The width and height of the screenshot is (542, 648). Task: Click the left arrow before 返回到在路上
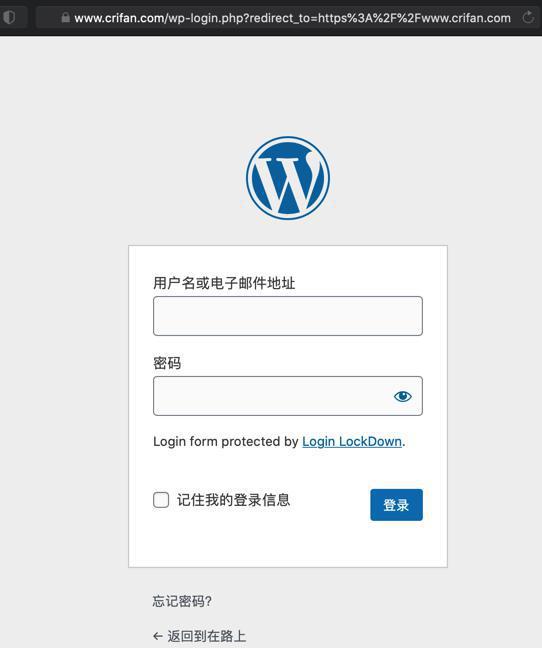coord(157,636)
